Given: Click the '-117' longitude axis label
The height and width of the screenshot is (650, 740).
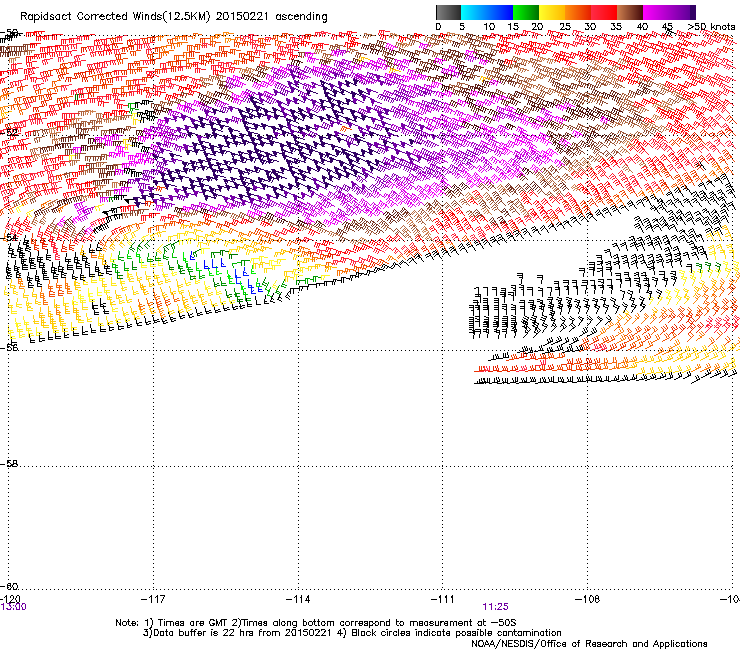Looking at the screenshot, I should point(153,599).
